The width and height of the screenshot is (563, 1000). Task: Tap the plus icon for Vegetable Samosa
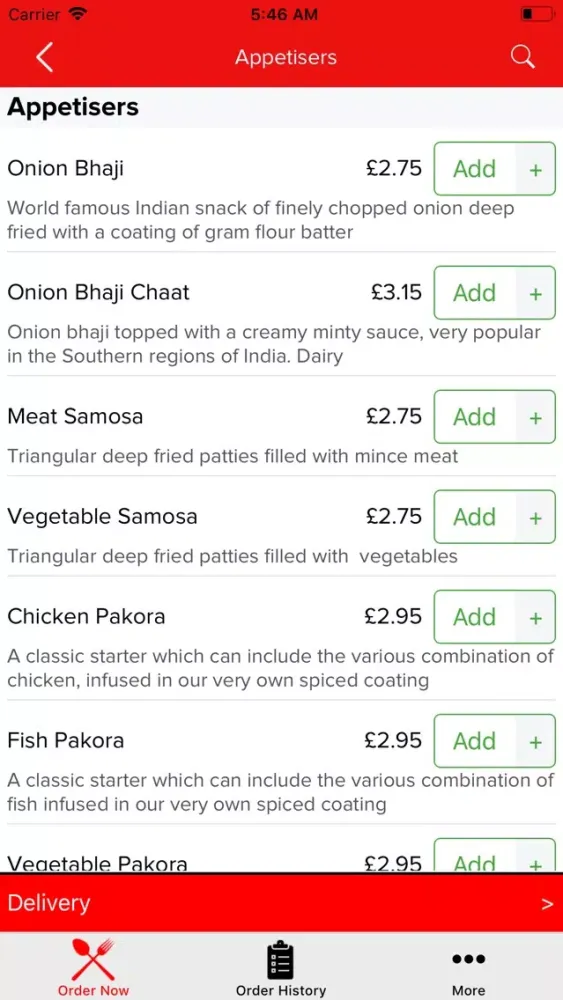[x=536, y=517]
